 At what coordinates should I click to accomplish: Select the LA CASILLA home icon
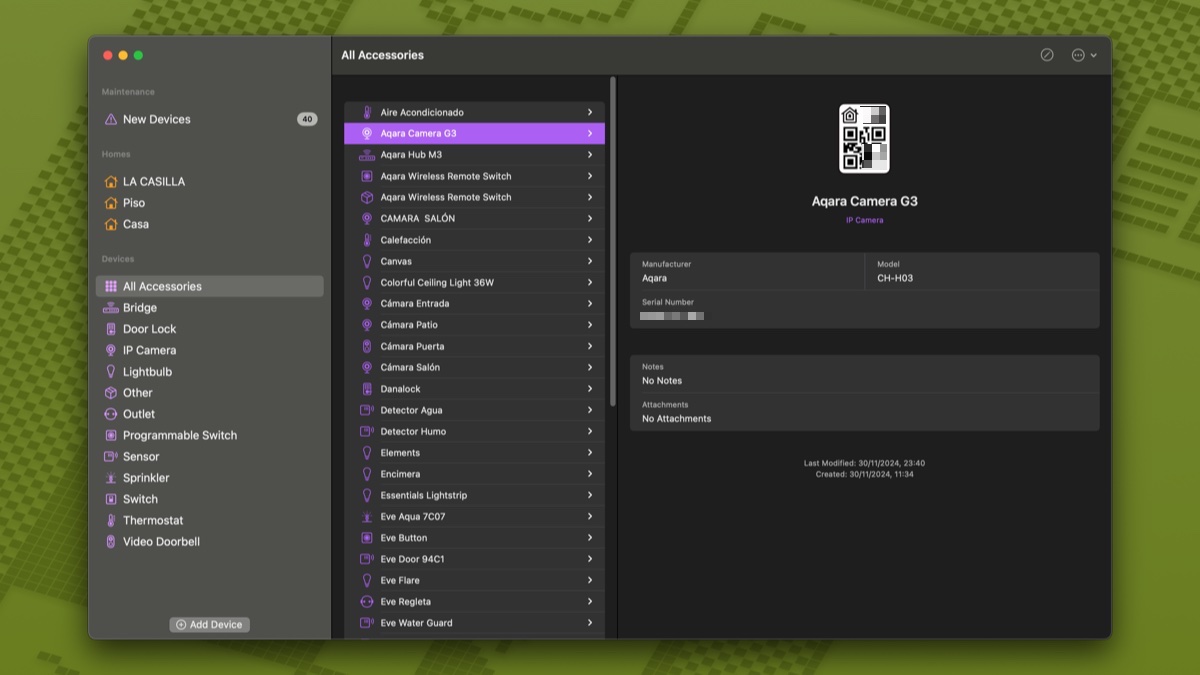pyautogui.click(x=111, y=182)
